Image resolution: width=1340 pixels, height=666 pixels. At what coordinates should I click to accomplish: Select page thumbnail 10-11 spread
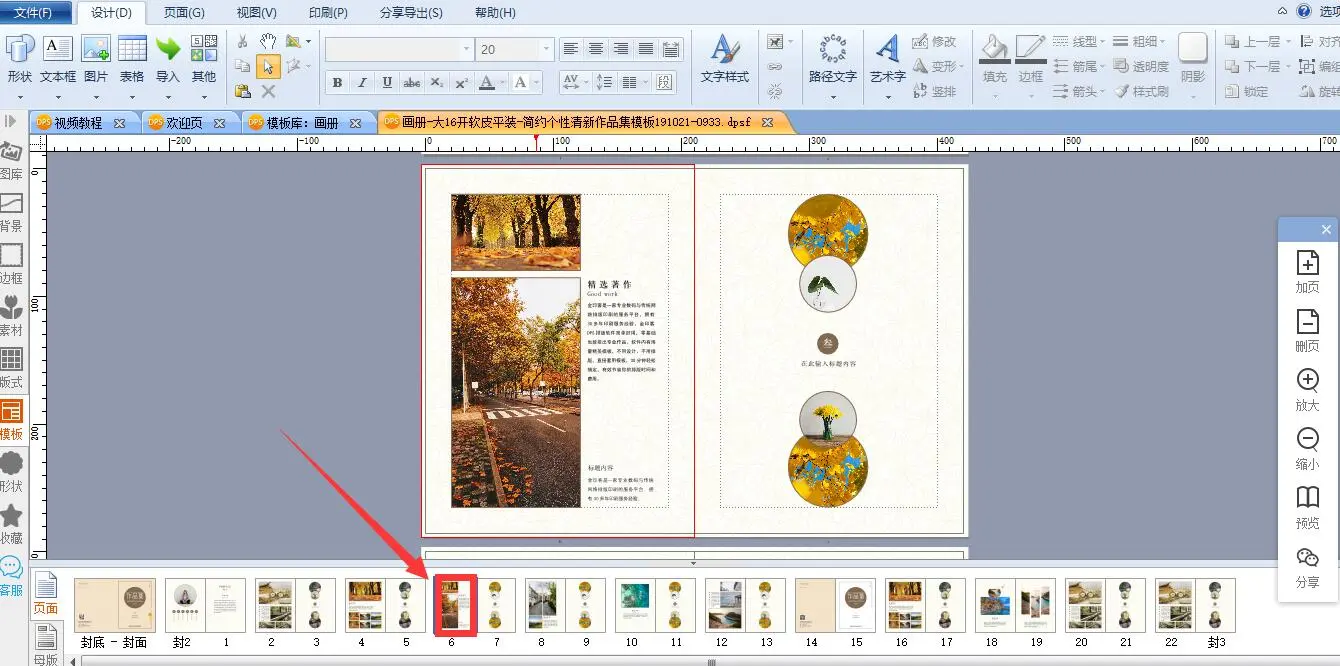pos(655,605)
